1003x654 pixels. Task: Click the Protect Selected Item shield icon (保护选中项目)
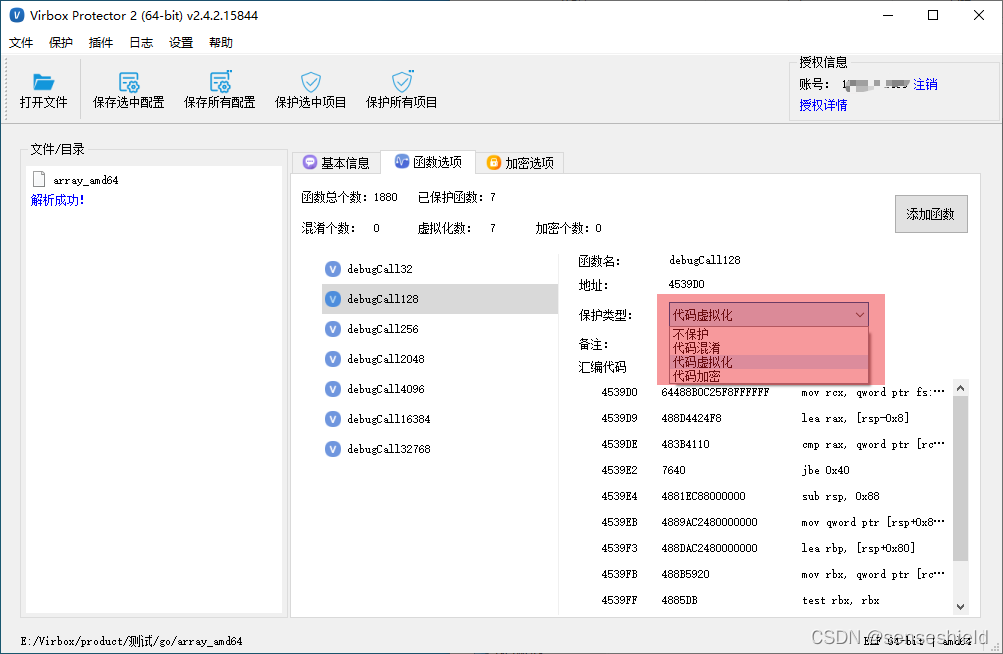tap(311, 81)
